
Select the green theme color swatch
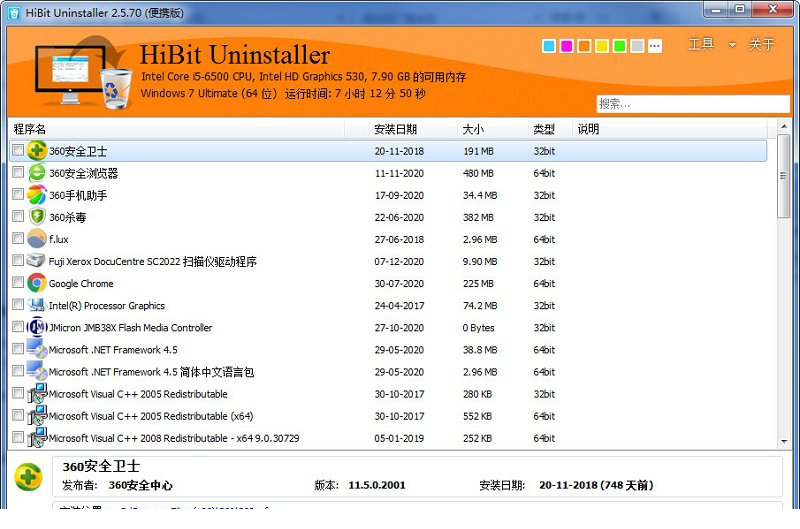click(619, 46)
